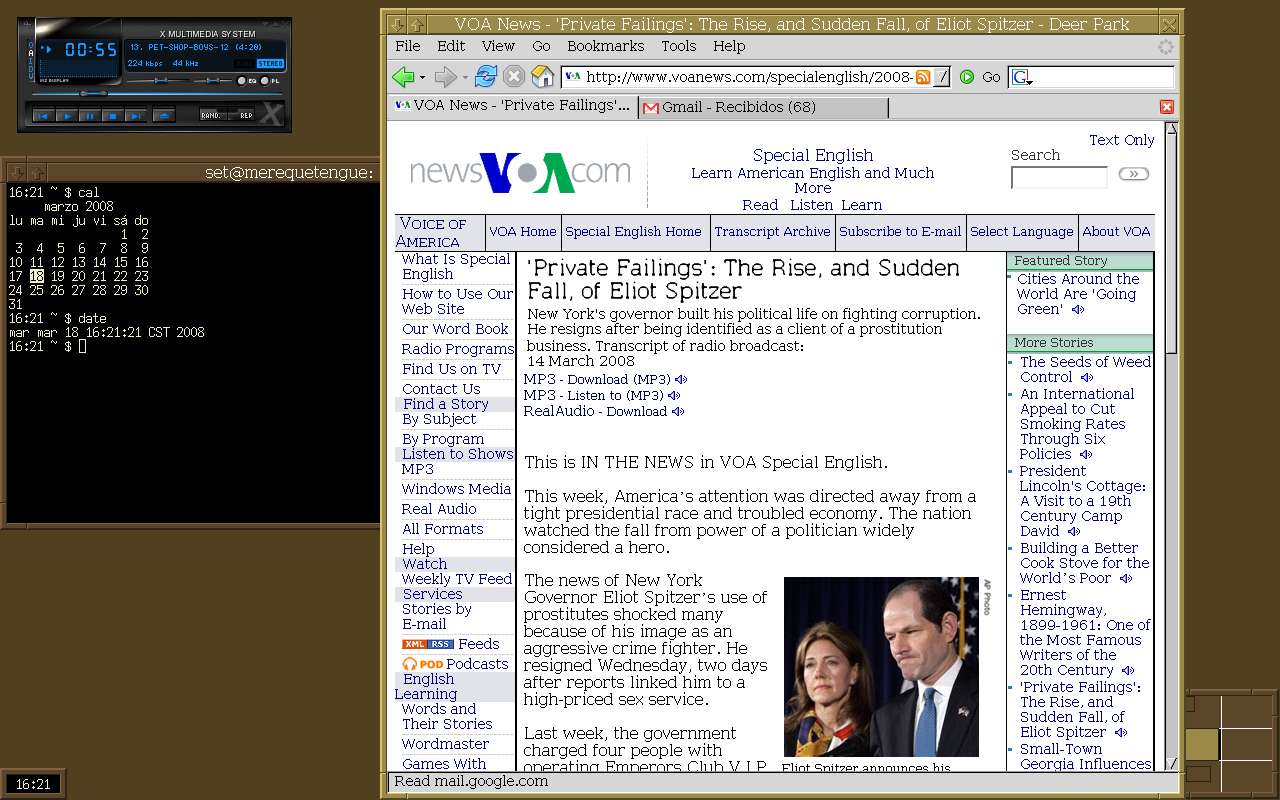Click the XMMS eject button

point(163,116)
